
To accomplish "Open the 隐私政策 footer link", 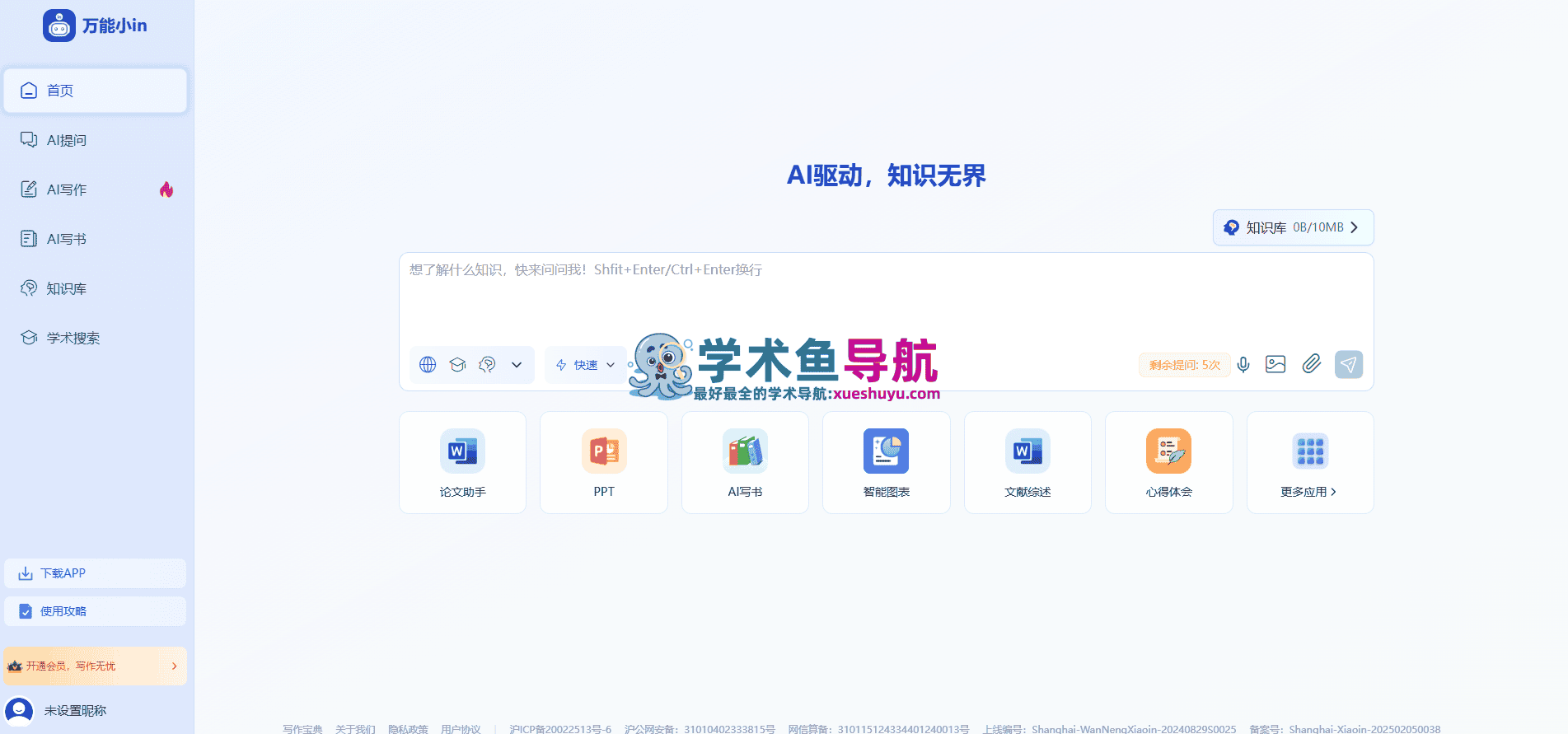I will point(408,729).
